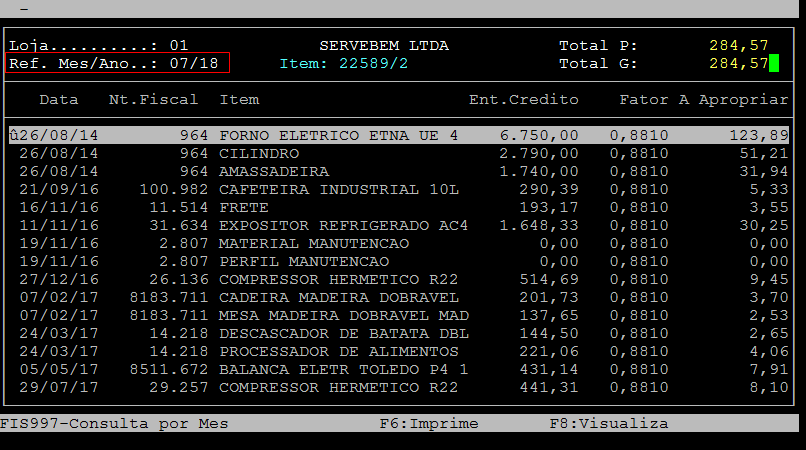Click the Loja field value 01

click(x=178, y=46)
